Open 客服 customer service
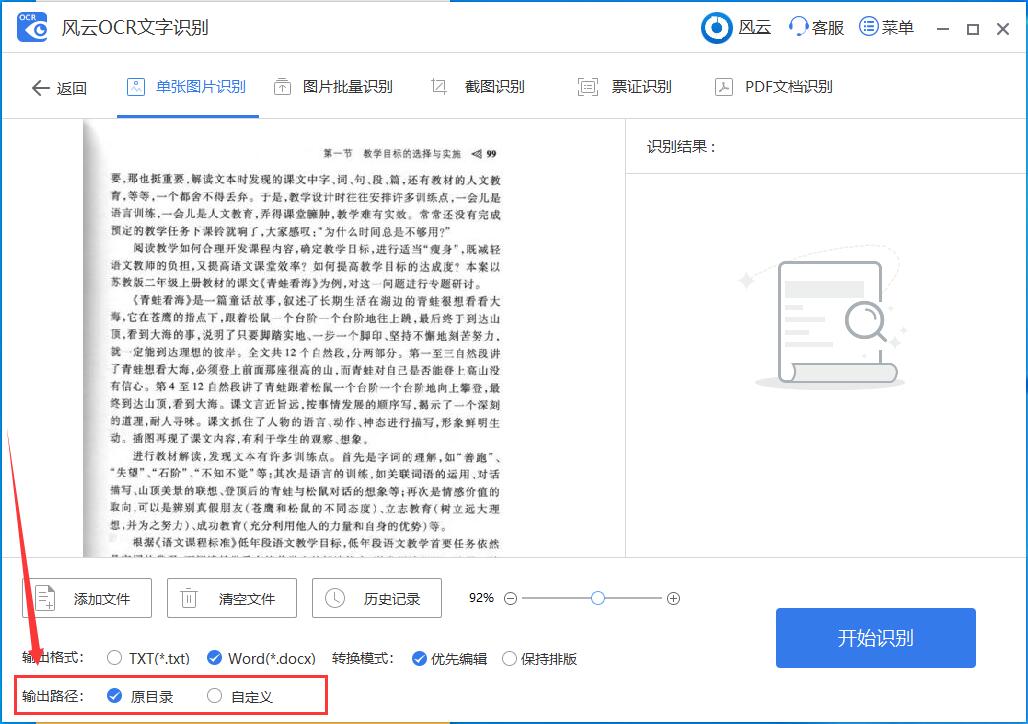Image resolution: width=1028 pixels, height=724 pixels. (815, 28)
